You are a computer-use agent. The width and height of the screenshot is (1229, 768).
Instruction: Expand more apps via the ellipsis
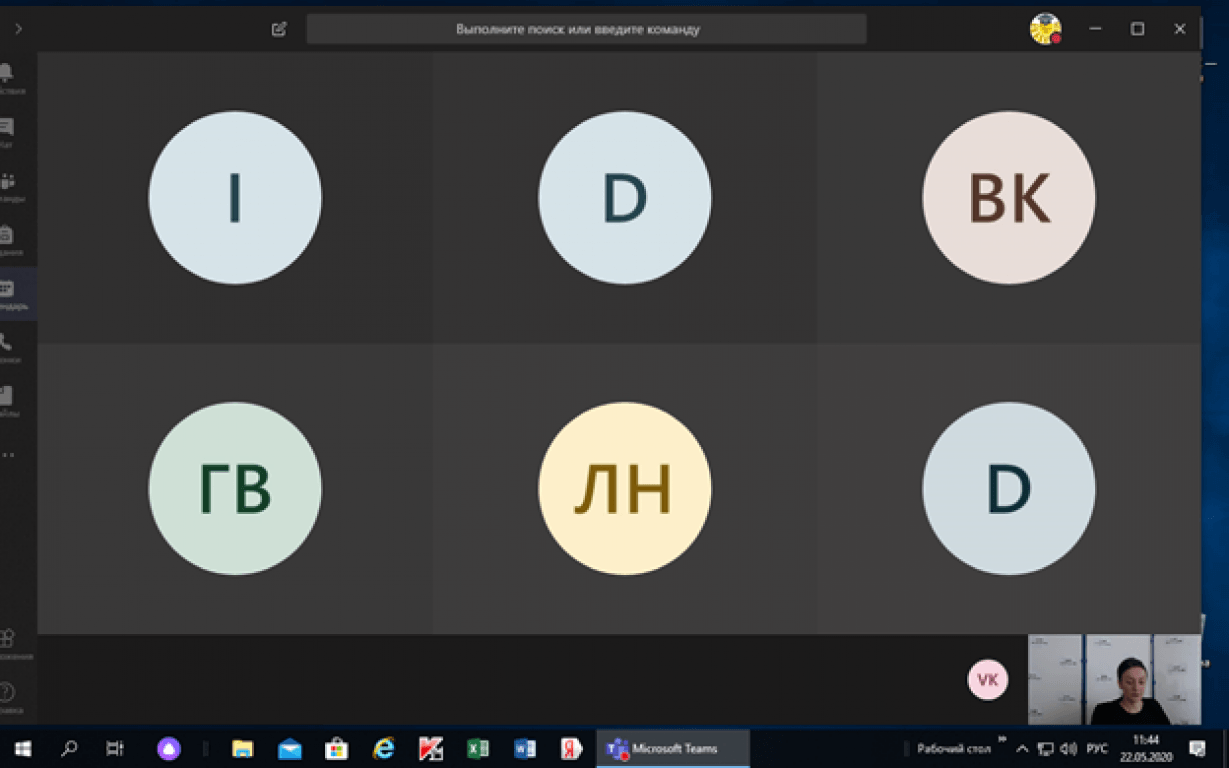8,455
